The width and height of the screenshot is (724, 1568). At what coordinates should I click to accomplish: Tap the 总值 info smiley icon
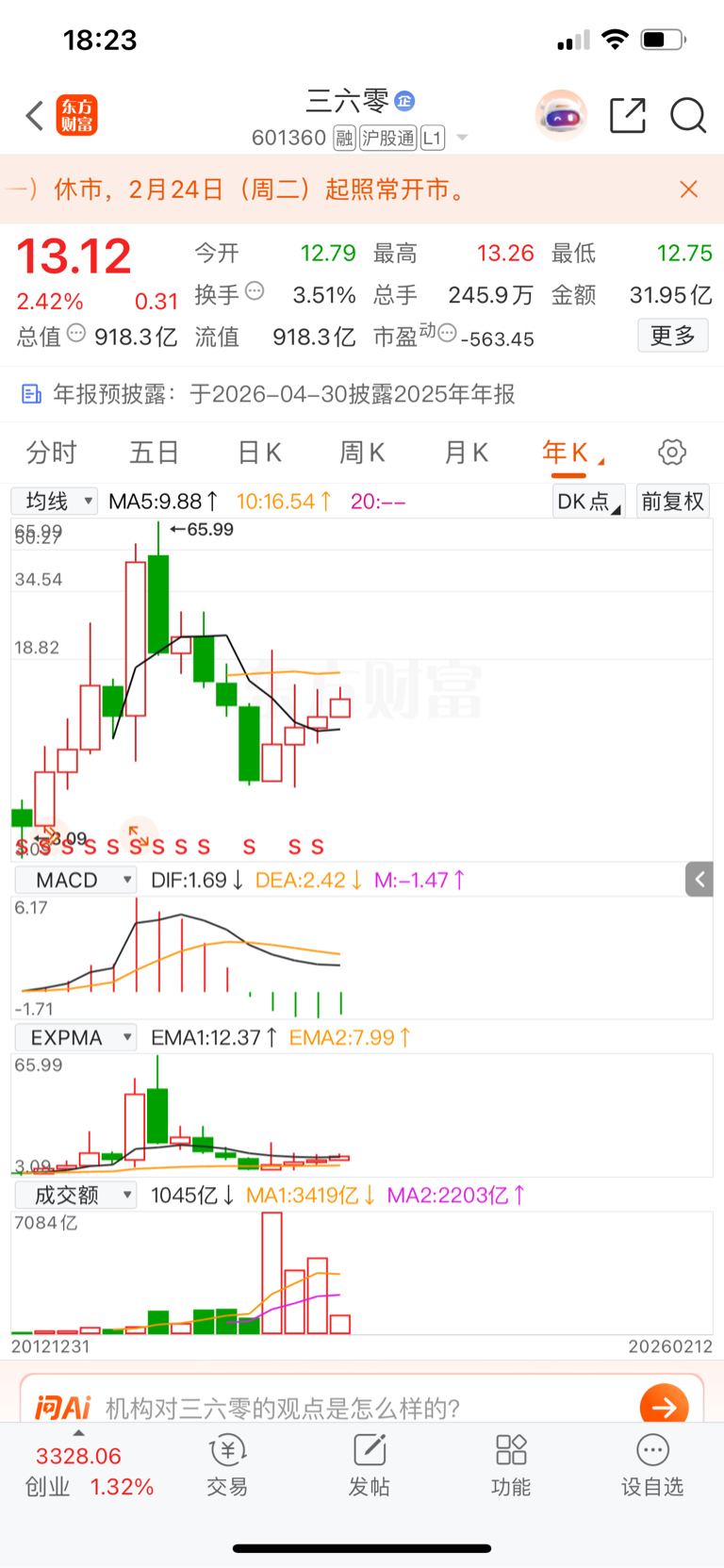tap(77, 334)
